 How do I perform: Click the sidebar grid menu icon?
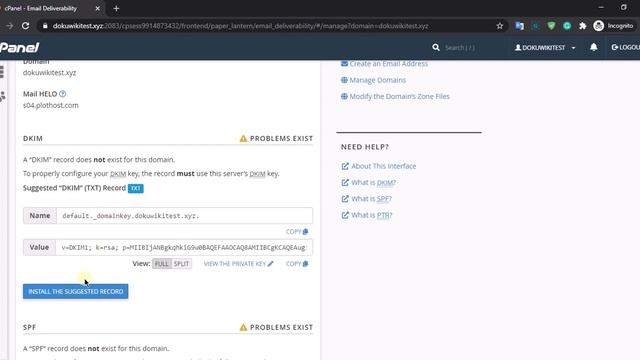(2, 71)
